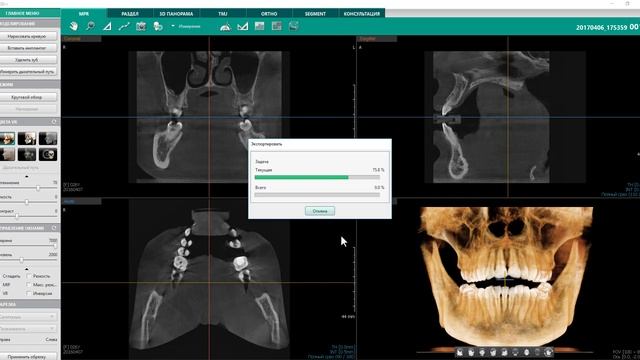Click Нарисовать кривую button
Viewport: 640px width, 360px height.
(x=28, y=36)
